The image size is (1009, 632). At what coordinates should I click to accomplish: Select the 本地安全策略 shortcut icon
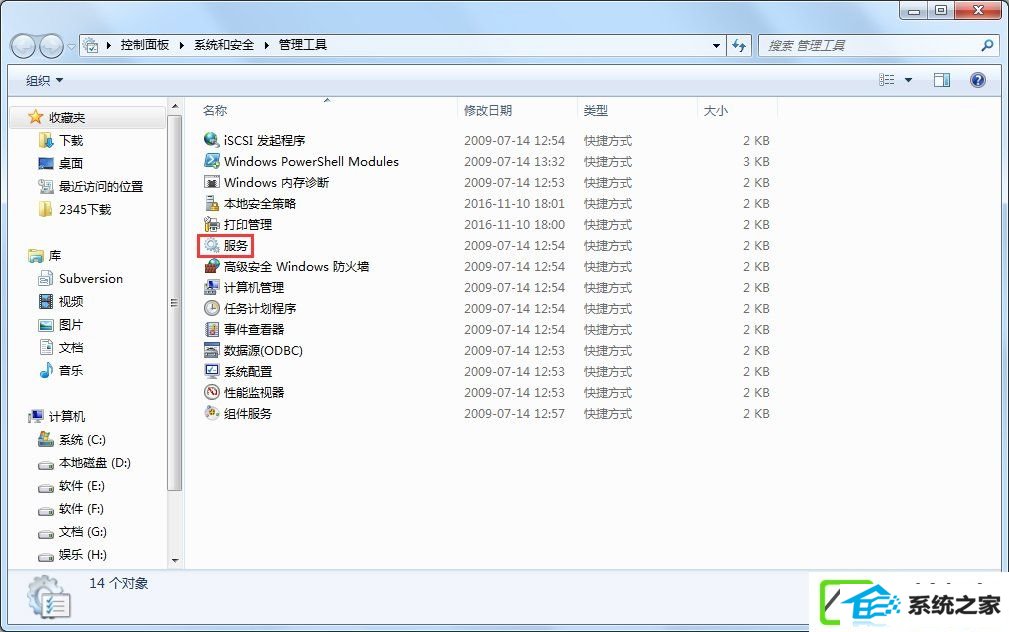[x=212, y=203]
